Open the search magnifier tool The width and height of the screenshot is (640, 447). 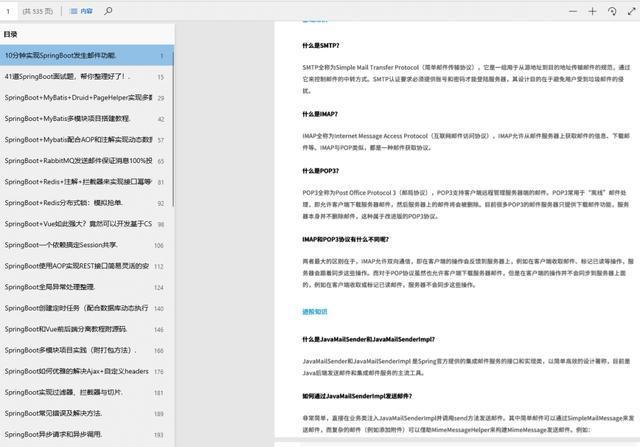(x=108, y=11)
